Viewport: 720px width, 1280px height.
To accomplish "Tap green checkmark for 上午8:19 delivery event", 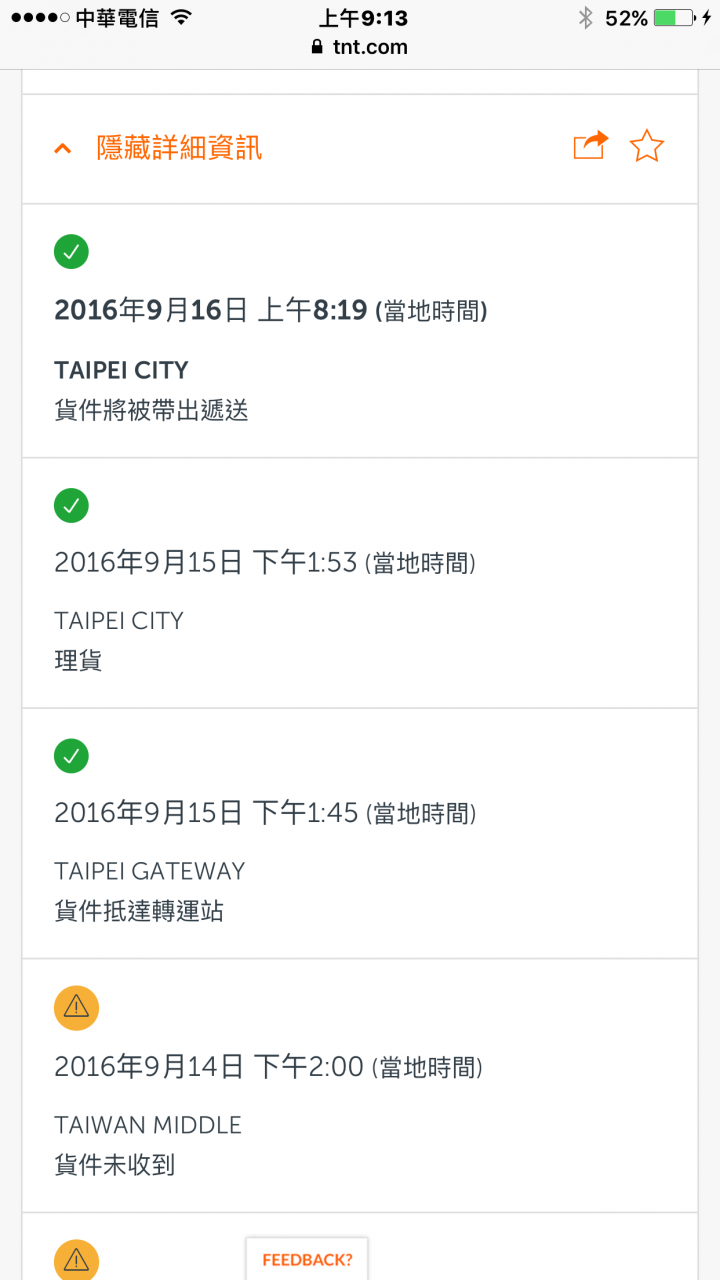I will coord(71,252).
